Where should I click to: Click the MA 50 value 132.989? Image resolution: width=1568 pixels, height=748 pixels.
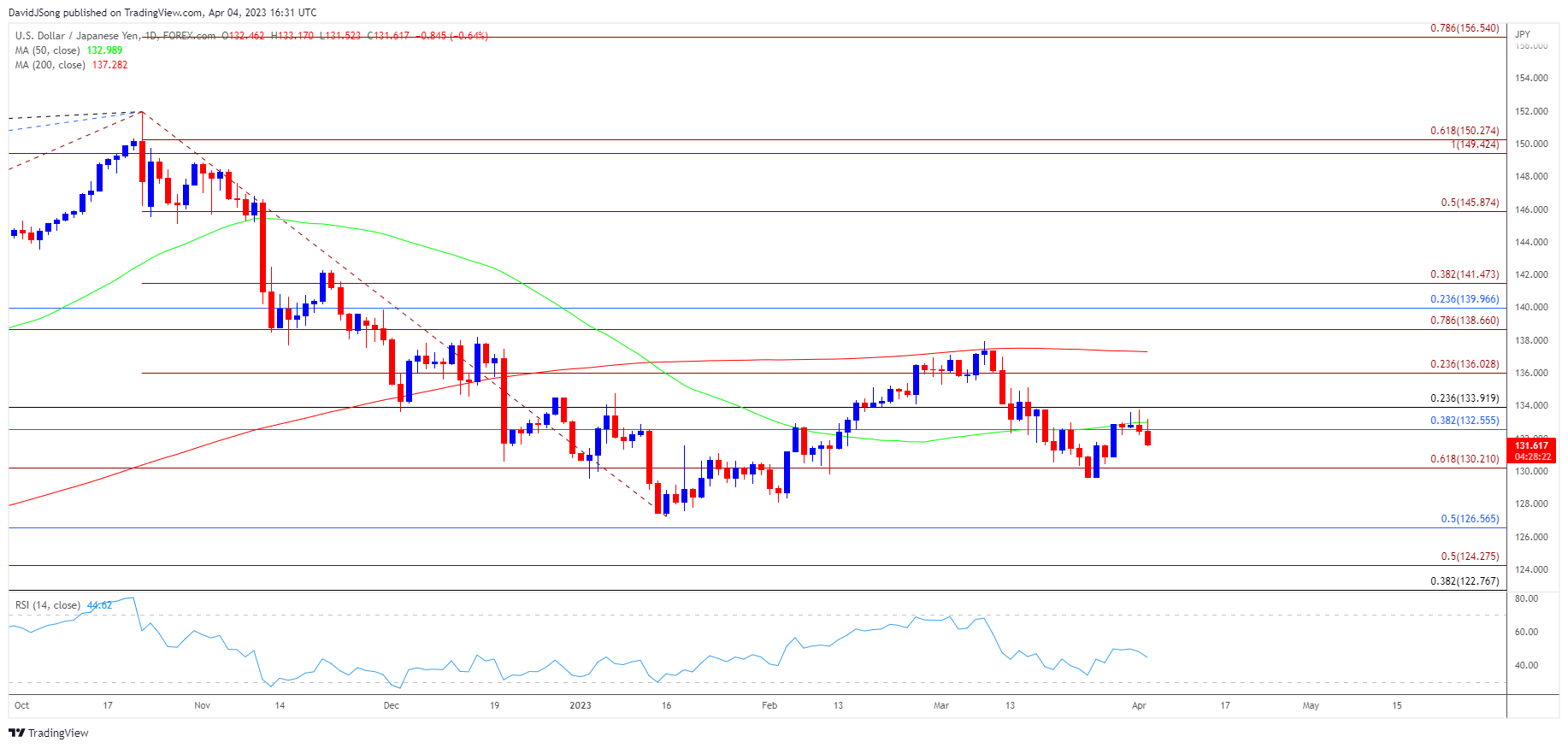tap(105, 50)
